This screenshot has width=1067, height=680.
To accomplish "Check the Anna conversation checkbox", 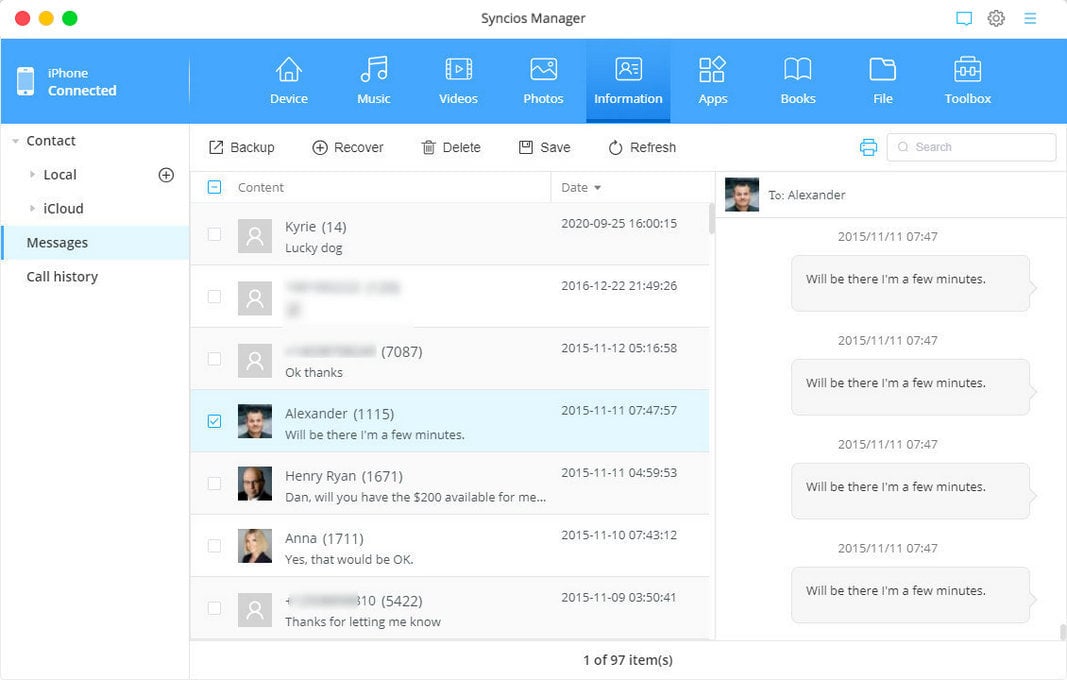I will click(x=214, y=546).
